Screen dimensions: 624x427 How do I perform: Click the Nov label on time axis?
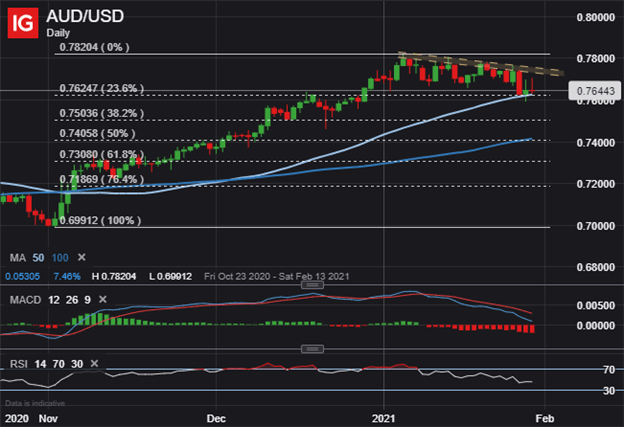point(48,419)
